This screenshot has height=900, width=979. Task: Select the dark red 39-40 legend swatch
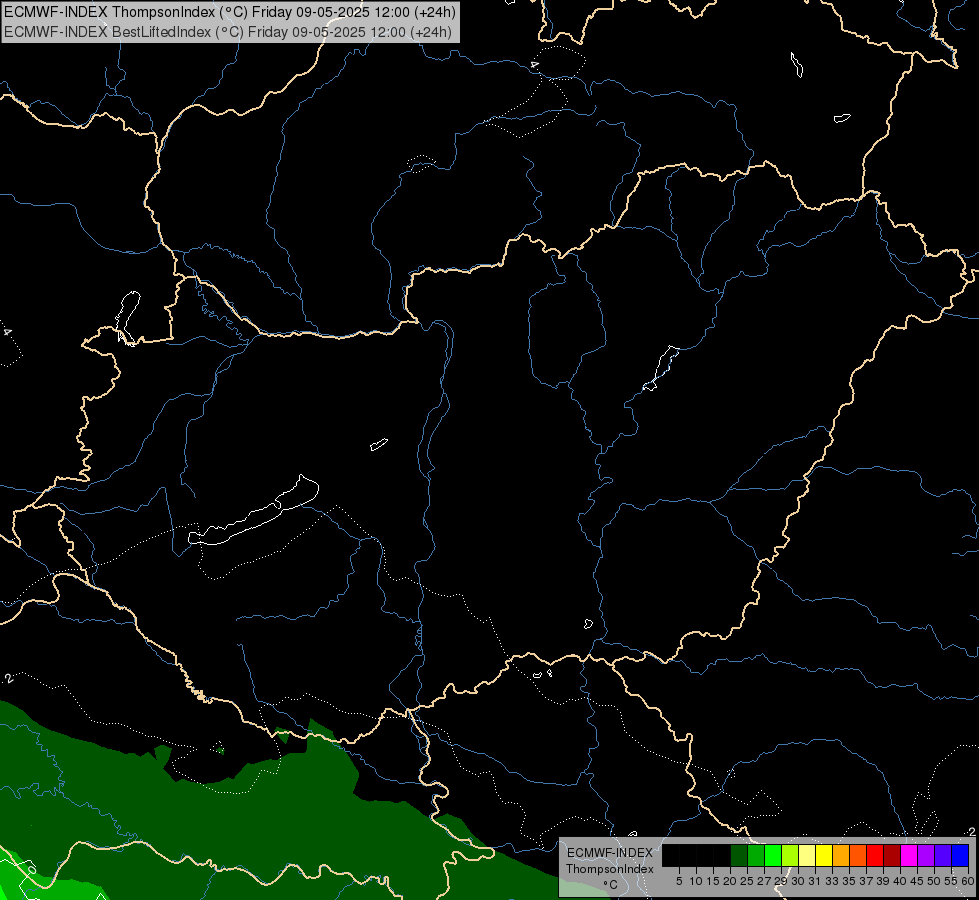(x=892, y=855)
